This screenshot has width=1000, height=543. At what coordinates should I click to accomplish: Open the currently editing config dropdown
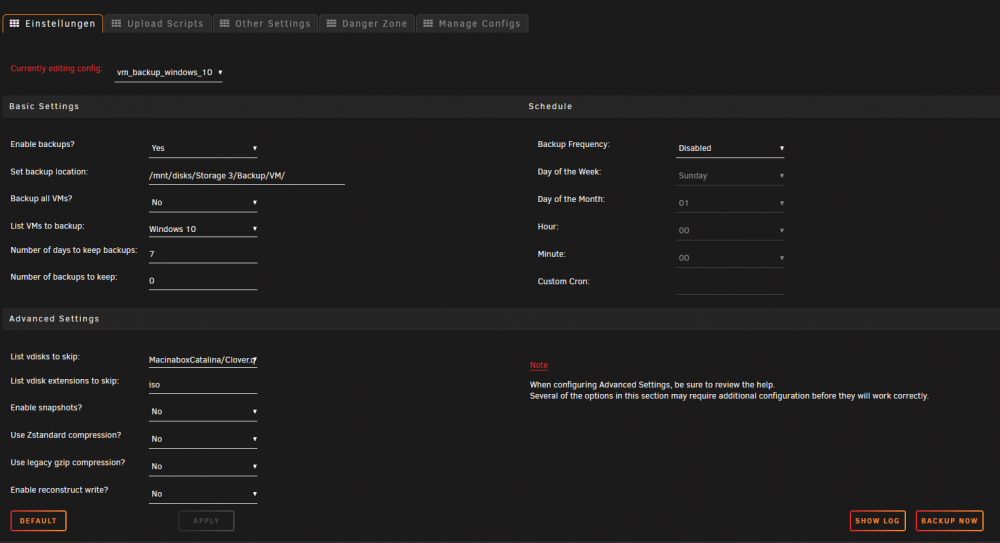169,73
